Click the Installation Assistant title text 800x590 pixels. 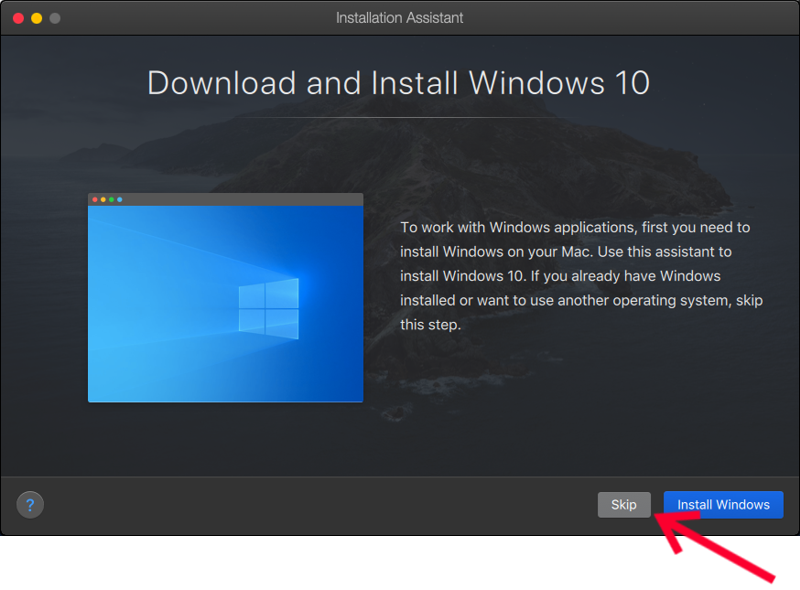tap(399, 17)
